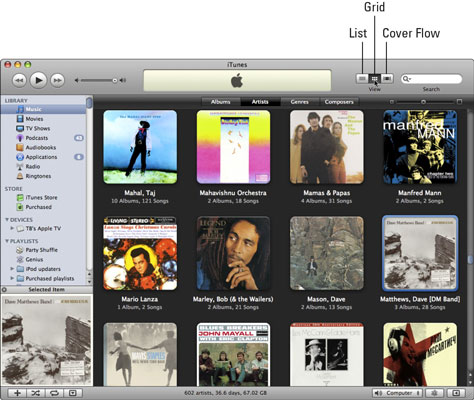Skip forward to the next track
Viewport: 474px width, 400px height.
pyautogui.click(x=57, y=80)
